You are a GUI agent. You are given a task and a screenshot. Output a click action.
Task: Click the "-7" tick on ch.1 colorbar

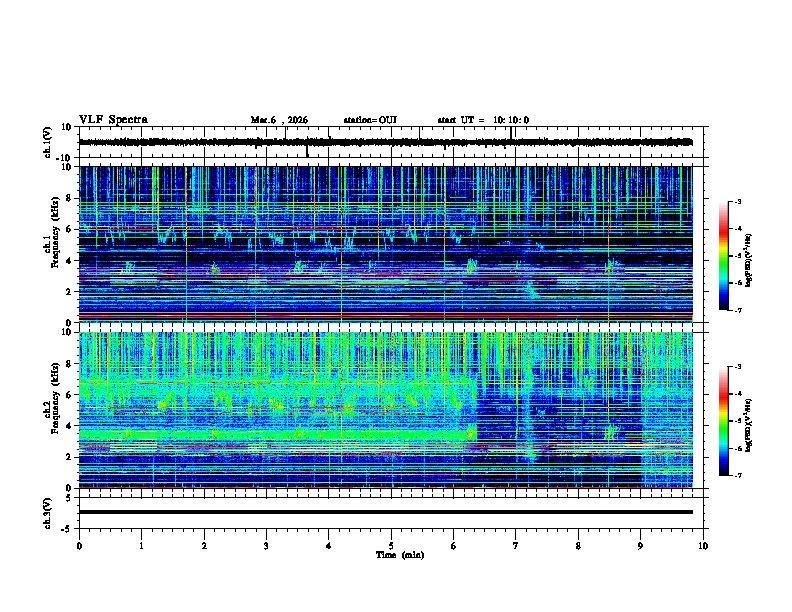pyautogui.click(x=737, y=310)
